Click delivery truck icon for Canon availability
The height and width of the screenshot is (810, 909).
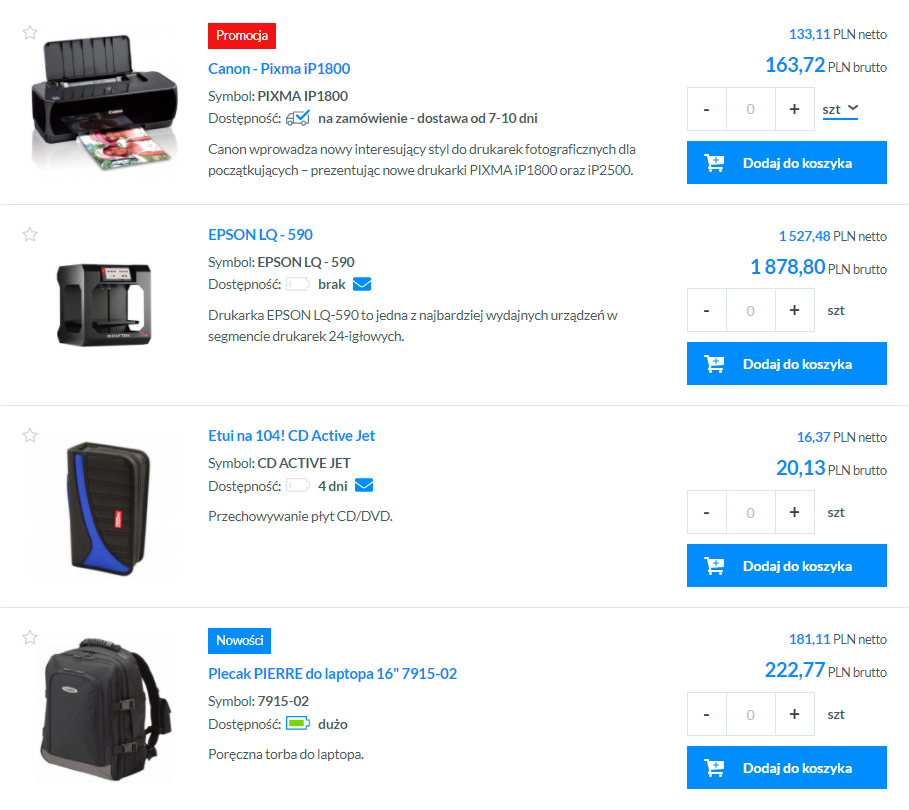tap(298, 118)
